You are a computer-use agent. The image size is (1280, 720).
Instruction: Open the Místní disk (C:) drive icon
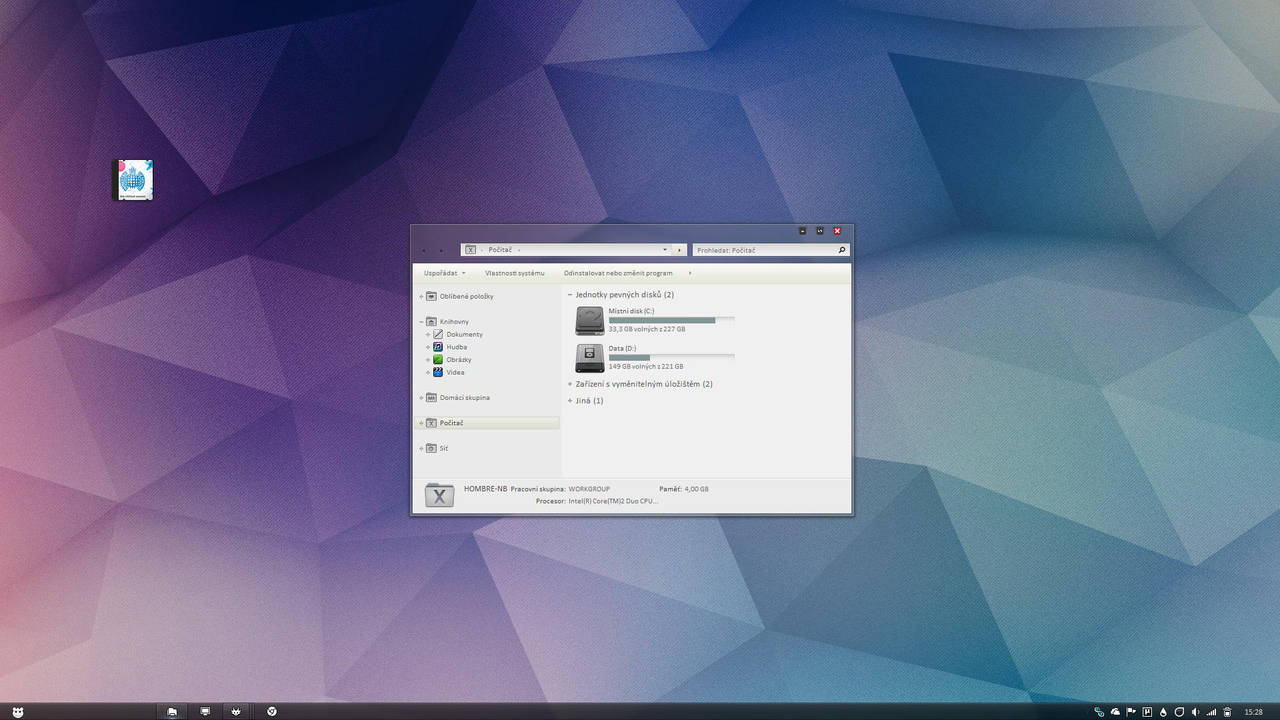point(590,320)
